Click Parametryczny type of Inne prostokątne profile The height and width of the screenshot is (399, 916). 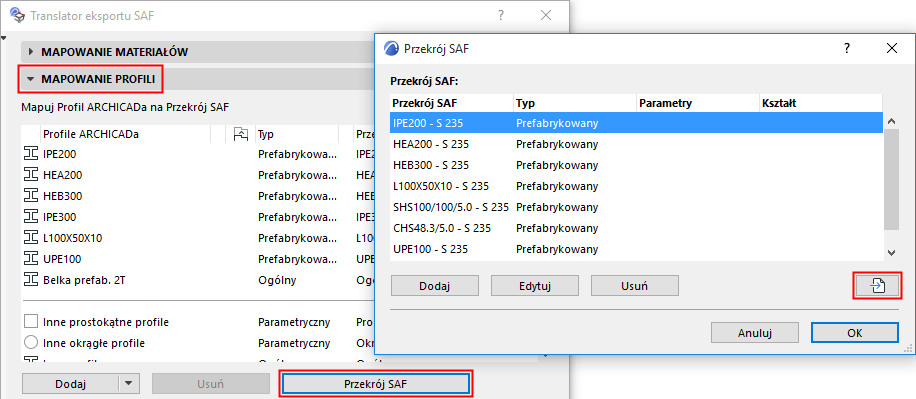[294, 322]
